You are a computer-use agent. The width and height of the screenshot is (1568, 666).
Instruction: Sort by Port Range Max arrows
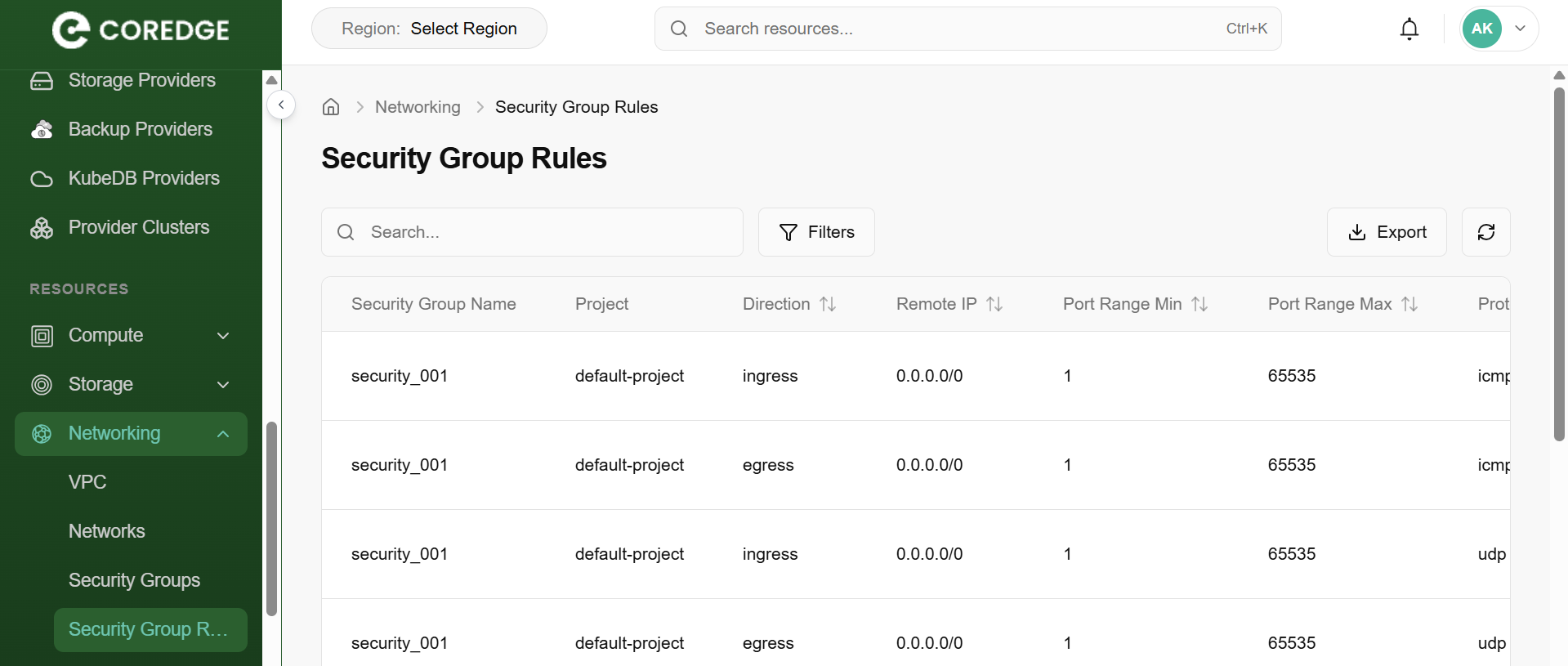click(1409, 304)
